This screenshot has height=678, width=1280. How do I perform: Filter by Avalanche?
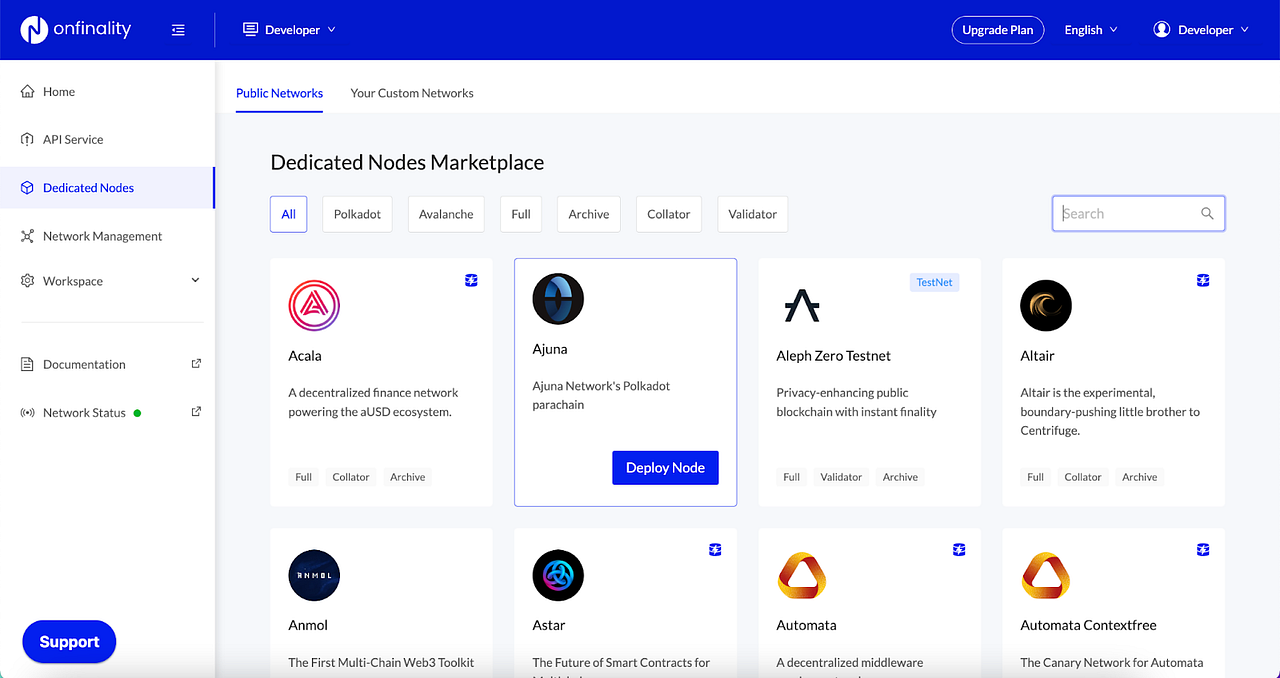click(x=446, y=214)
